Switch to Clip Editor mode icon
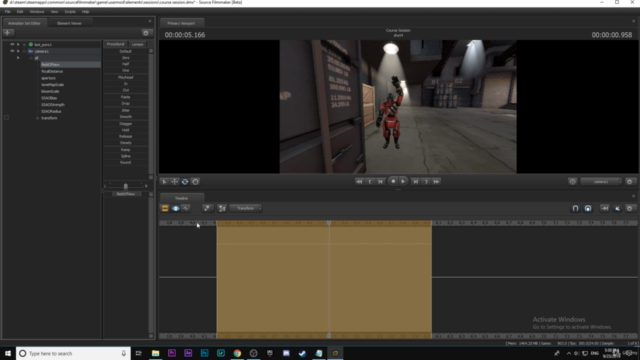 (x=165, y=209)
